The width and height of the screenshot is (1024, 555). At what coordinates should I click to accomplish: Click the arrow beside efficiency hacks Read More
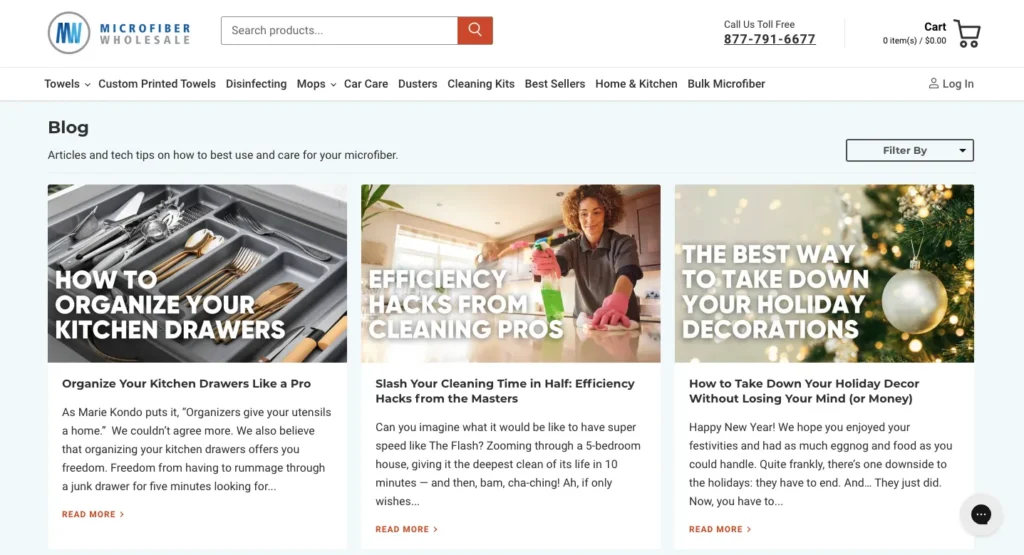click(x=436, y=530)
